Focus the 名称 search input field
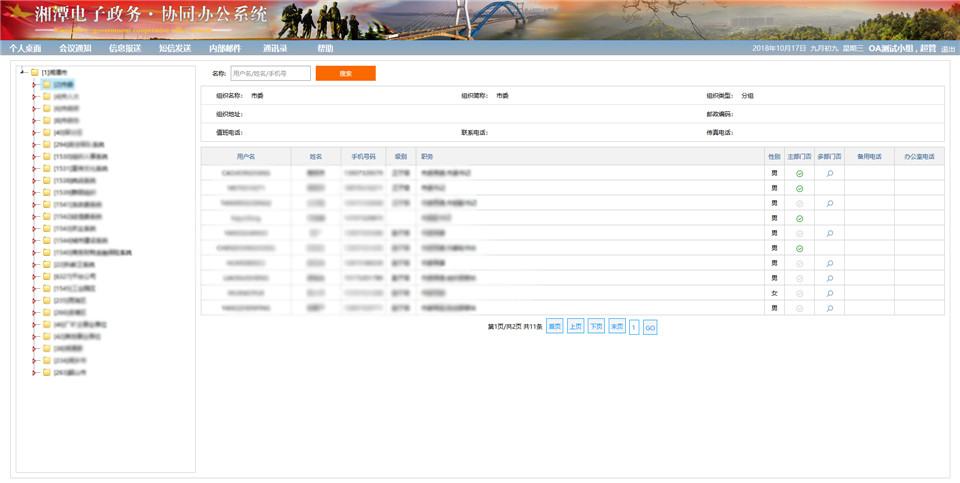This screenshot has height=483, width=960. 270,73
